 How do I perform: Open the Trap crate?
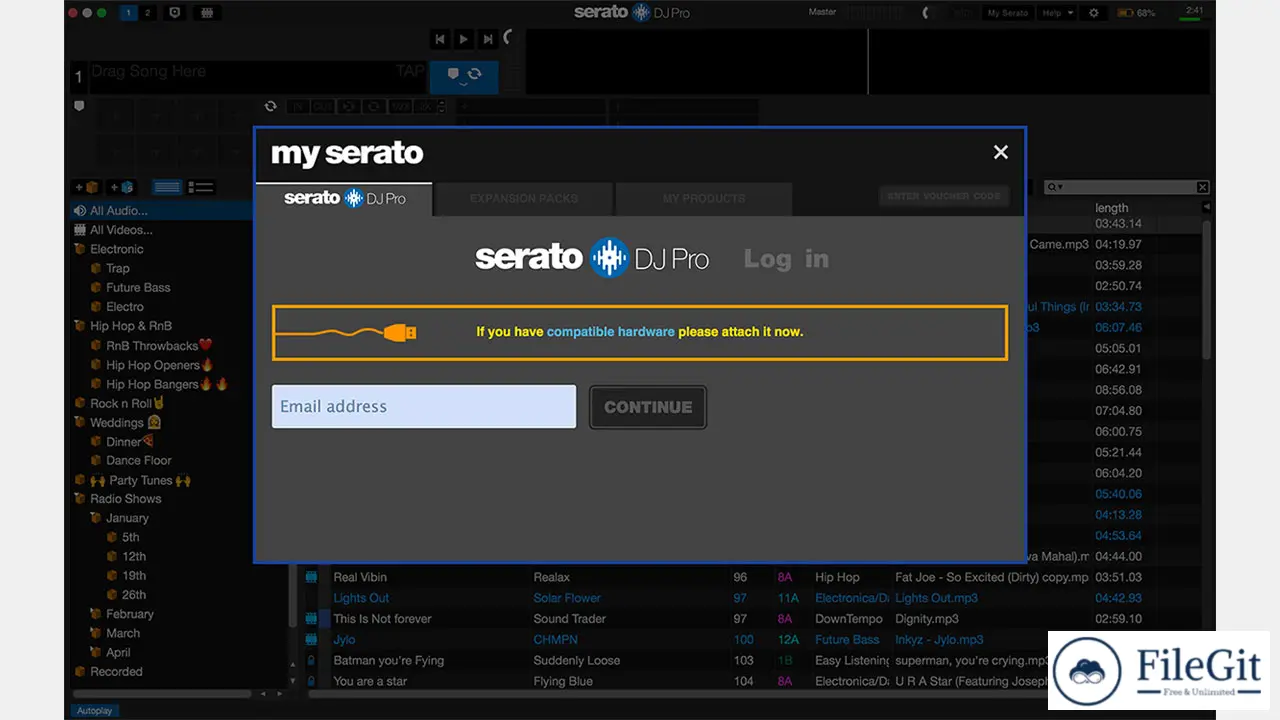[x=118, y=268]
